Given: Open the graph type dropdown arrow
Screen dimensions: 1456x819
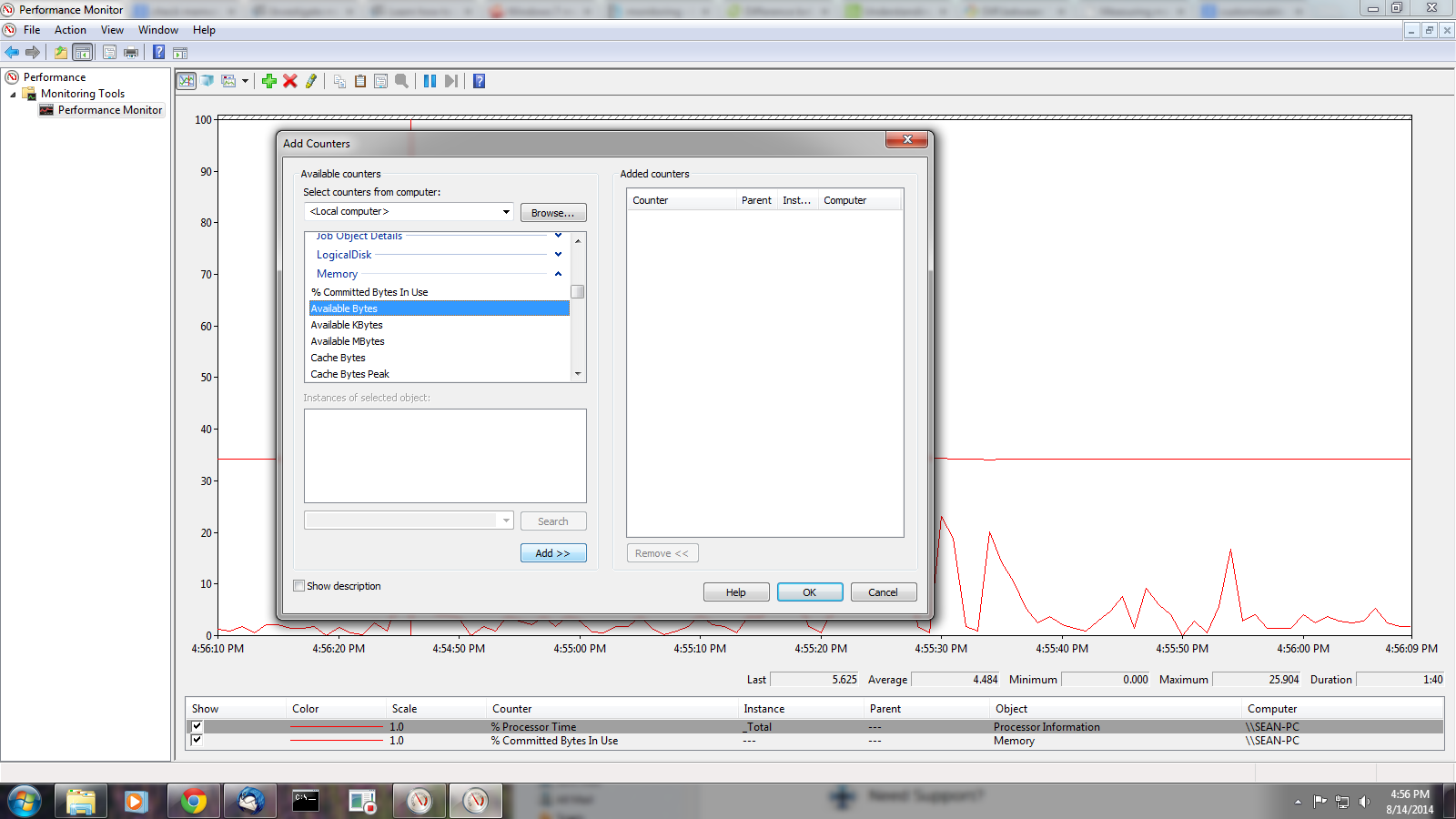Looking at the screenshot, I should [245, 81].
